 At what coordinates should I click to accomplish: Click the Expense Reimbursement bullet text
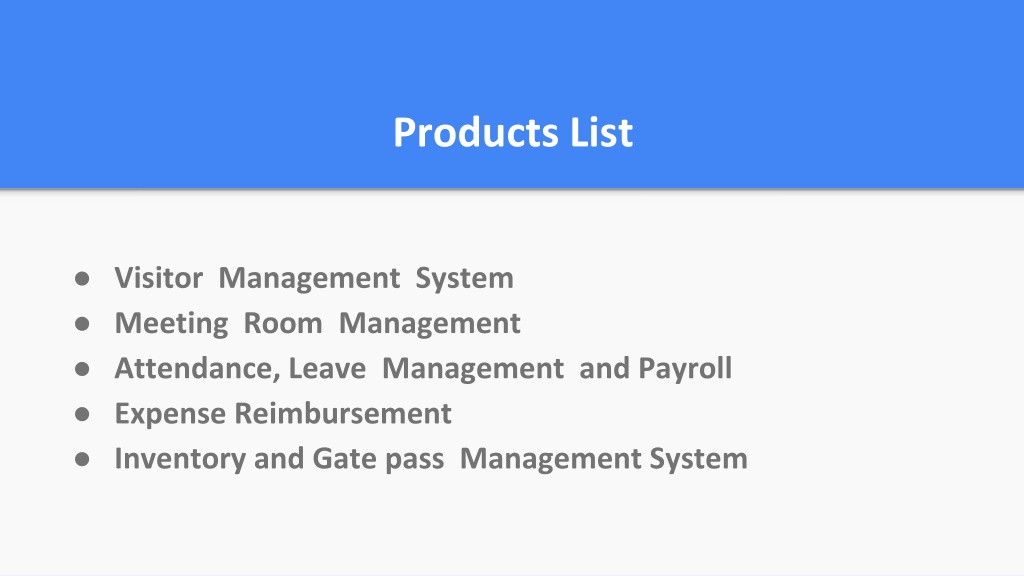pyautogui.click(x=283, y=414)
